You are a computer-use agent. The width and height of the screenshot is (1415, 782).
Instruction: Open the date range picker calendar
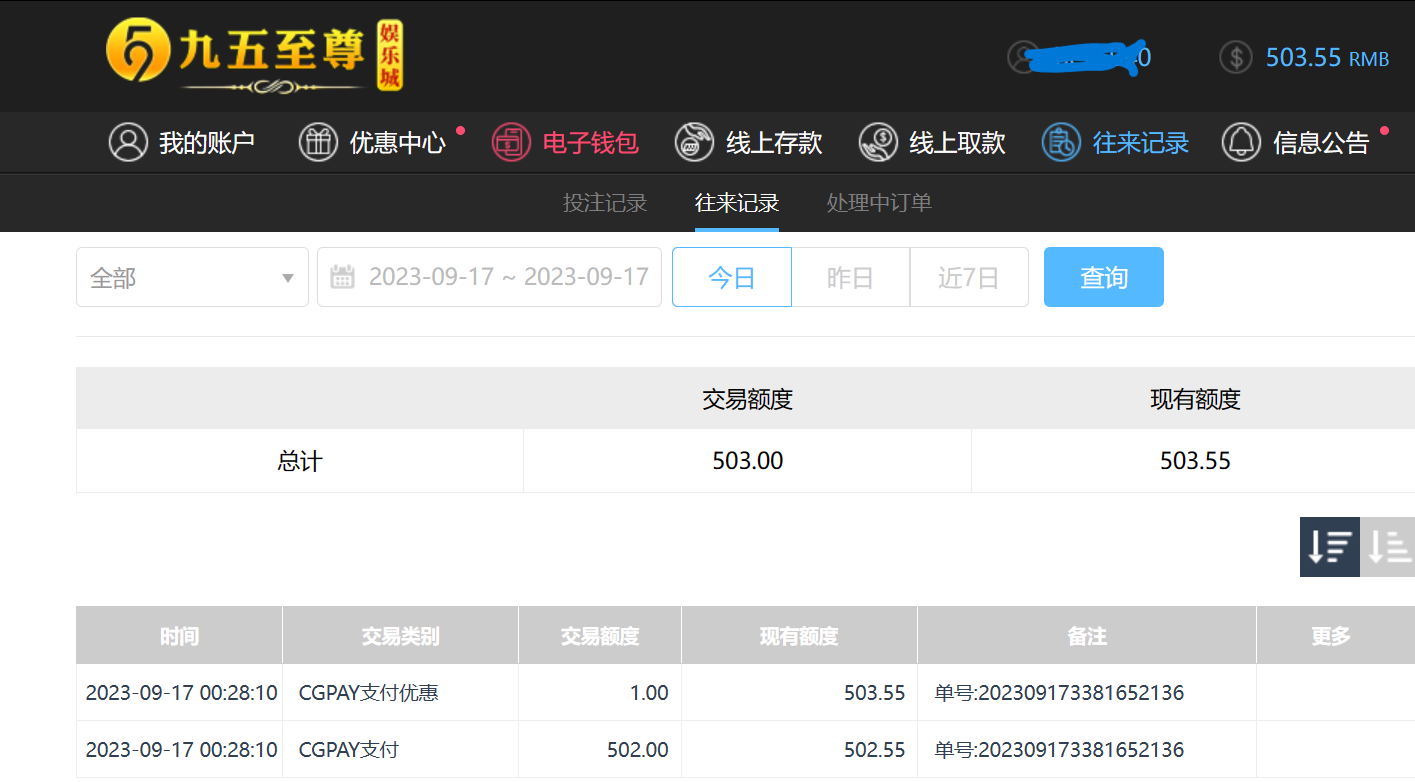pyautogui.click(x=489, y=277)
